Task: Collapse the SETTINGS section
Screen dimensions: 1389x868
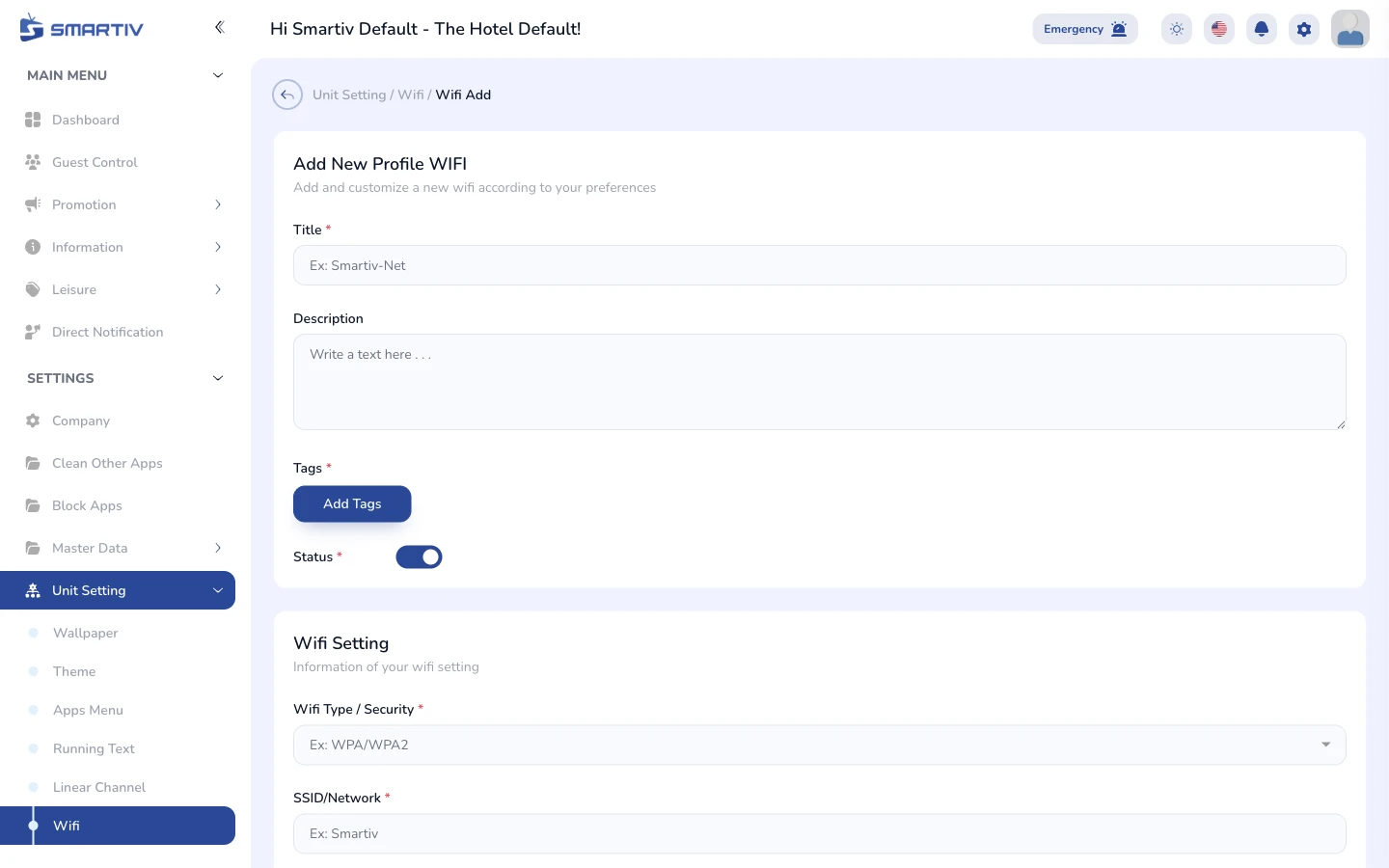Action: (218, 378)
